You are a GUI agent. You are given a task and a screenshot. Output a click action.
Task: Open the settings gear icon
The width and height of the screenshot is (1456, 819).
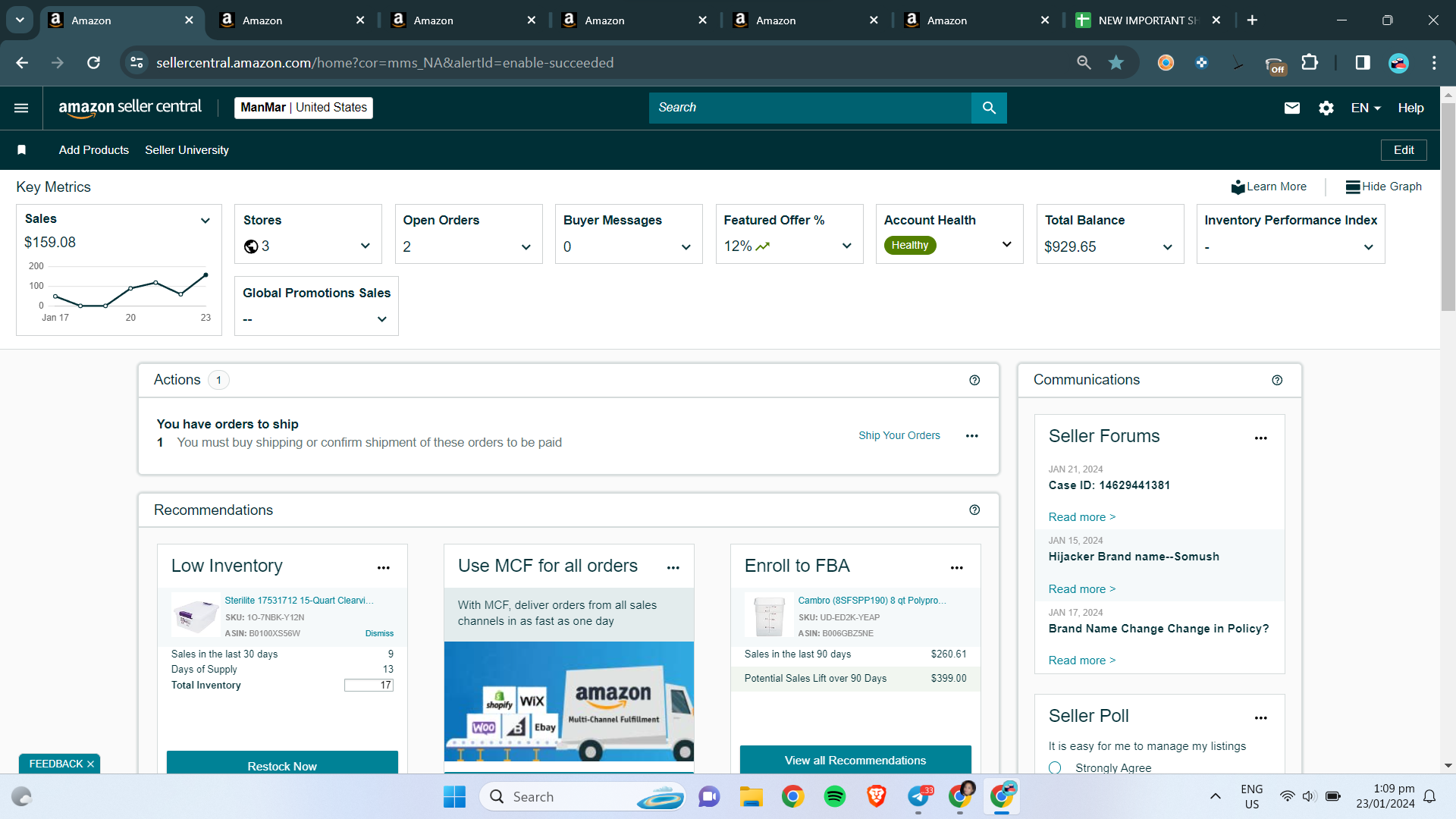tap(1326, 108)
